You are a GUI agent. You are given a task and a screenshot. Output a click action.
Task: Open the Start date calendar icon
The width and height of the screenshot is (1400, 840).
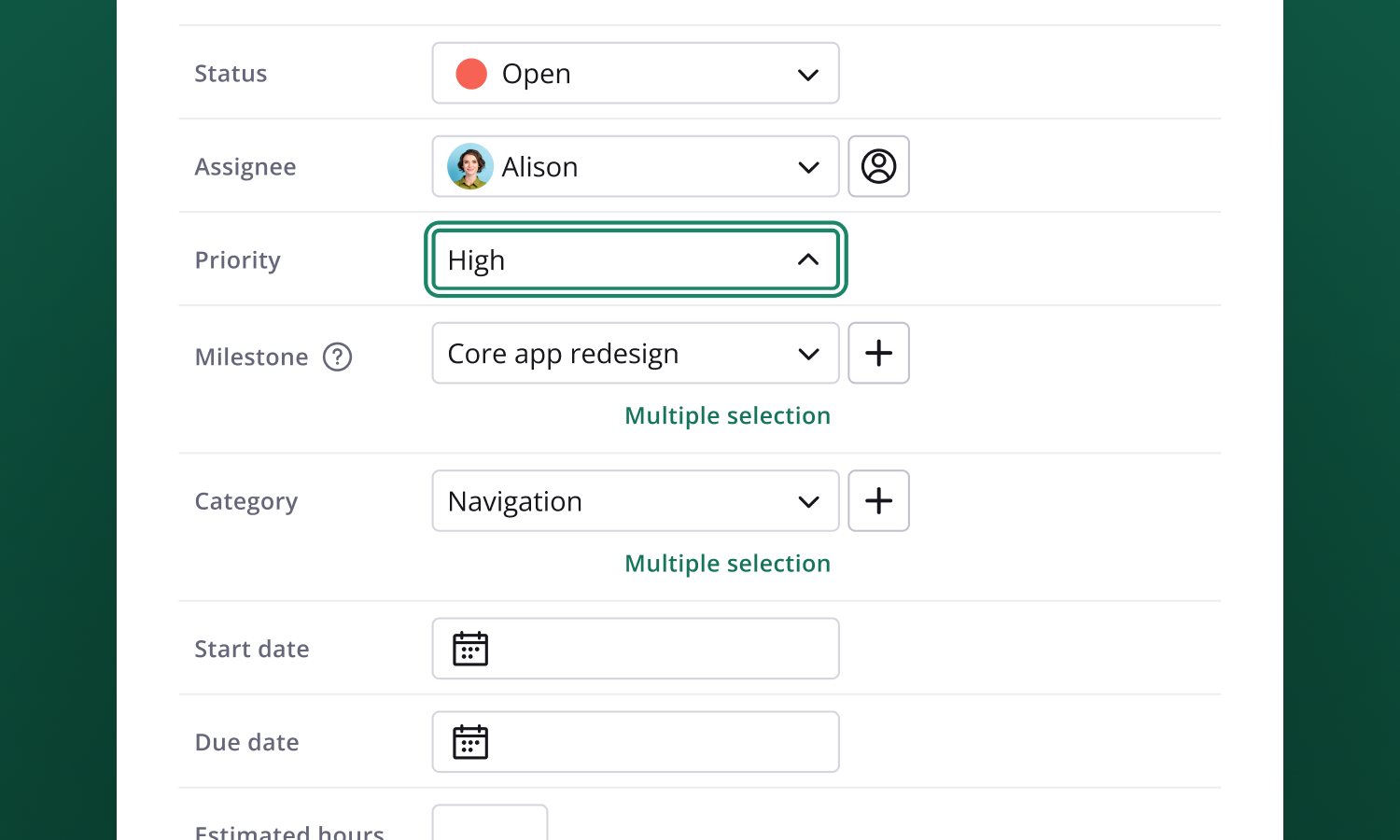click(470, 649)
